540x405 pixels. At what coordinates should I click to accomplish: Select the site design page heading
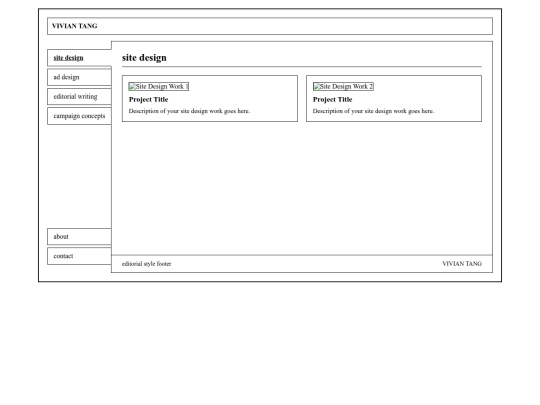coord(144,58)
